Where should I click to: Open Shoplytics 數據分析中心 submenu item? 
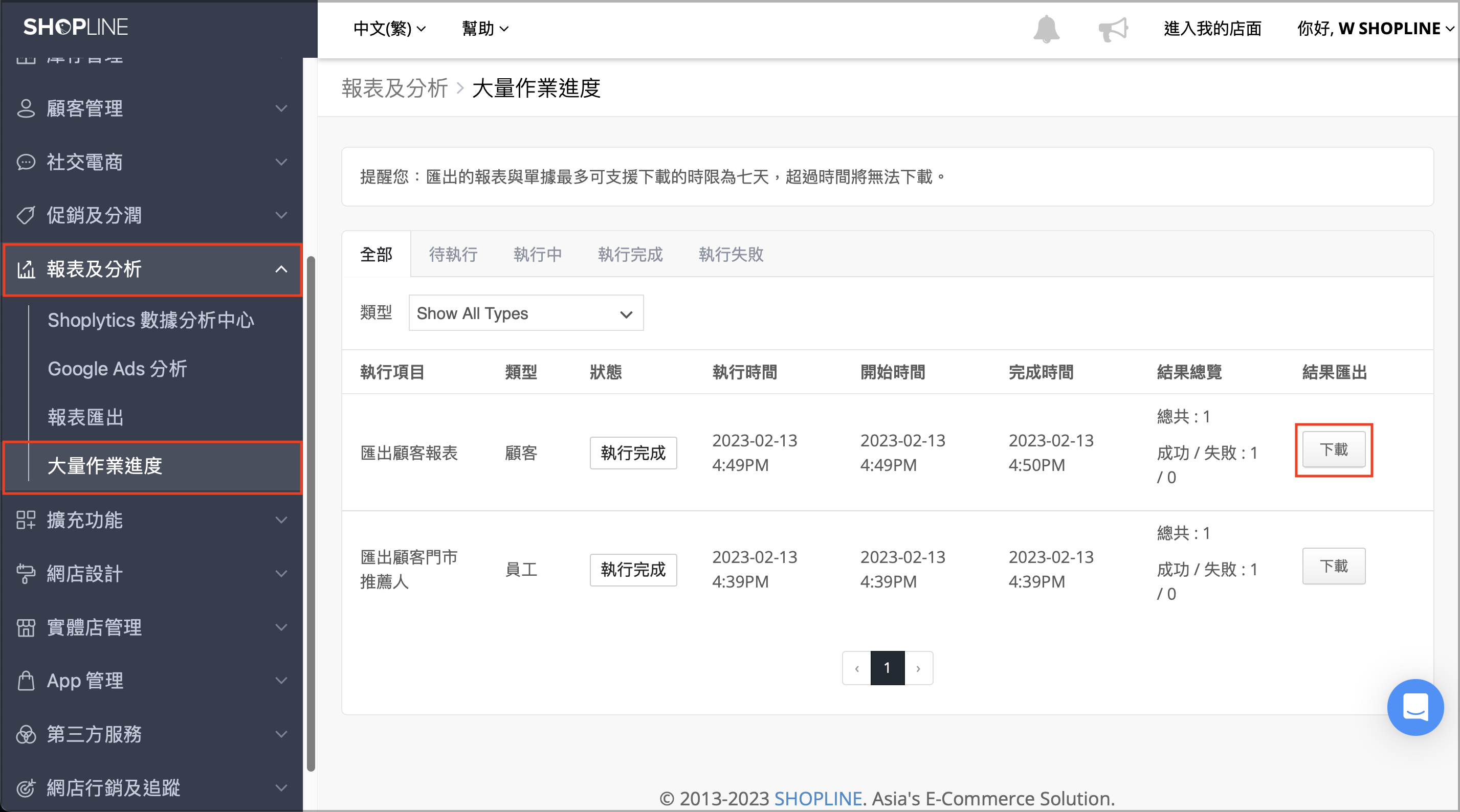151,320
